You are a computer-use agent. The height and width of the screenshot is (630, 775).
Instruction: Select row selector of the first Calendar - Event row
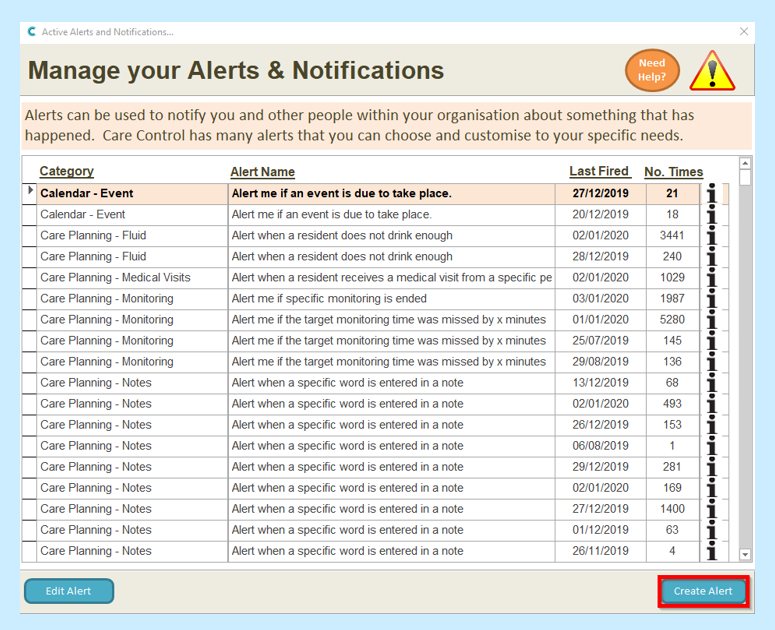click(x=30, y=194)
